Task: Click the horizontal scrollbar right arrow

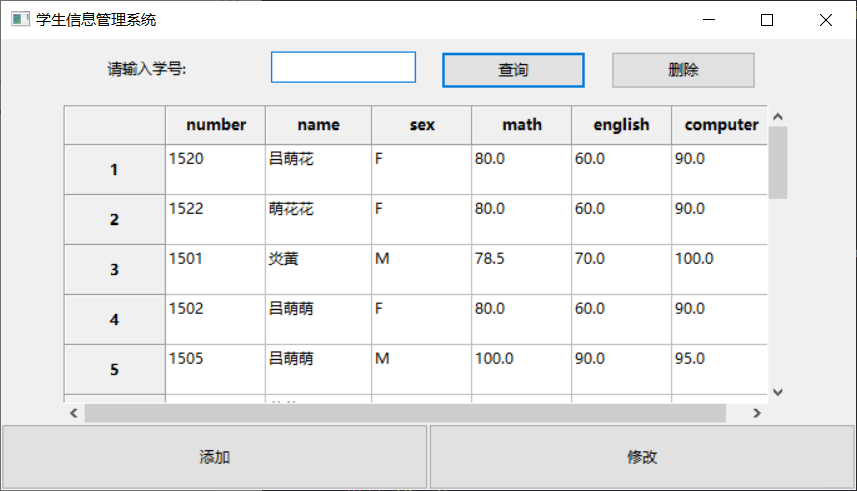Action: pos(756,413)
